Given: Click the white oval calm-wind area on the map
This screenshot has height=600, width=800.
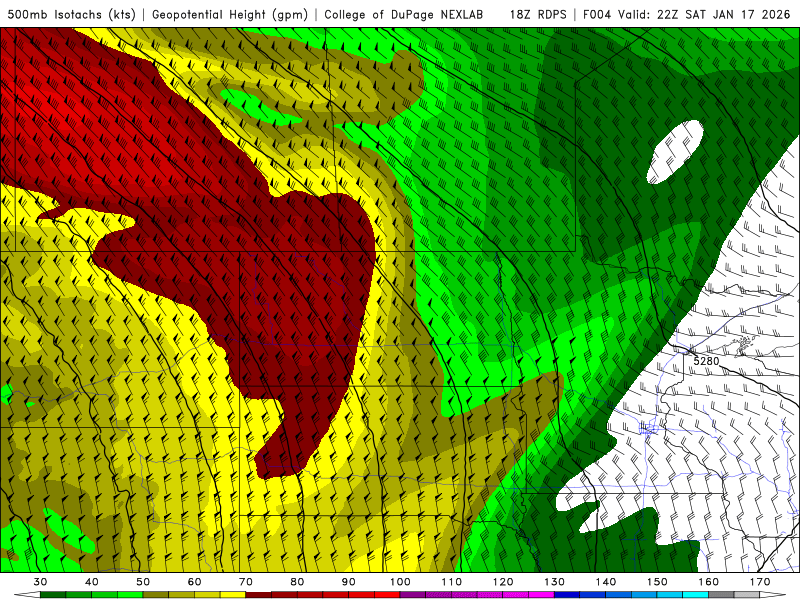Looking at the screenshot, I should (674, 152).
